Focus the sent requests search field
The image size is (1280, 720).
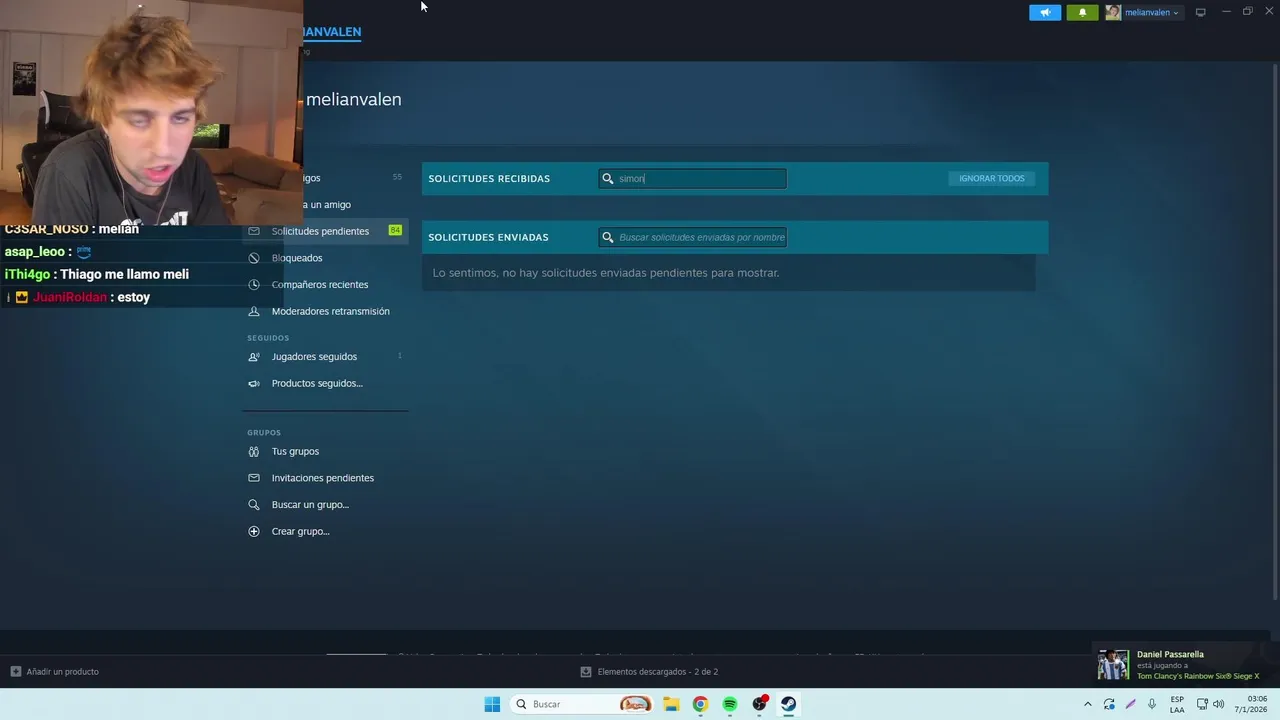tap(693, 237)
